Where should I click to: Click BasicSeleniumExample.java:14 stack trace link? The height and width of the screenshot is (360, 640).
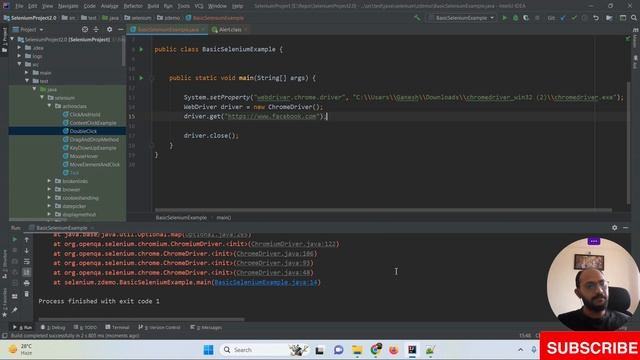pyautogui.click(x=266, y=282)
